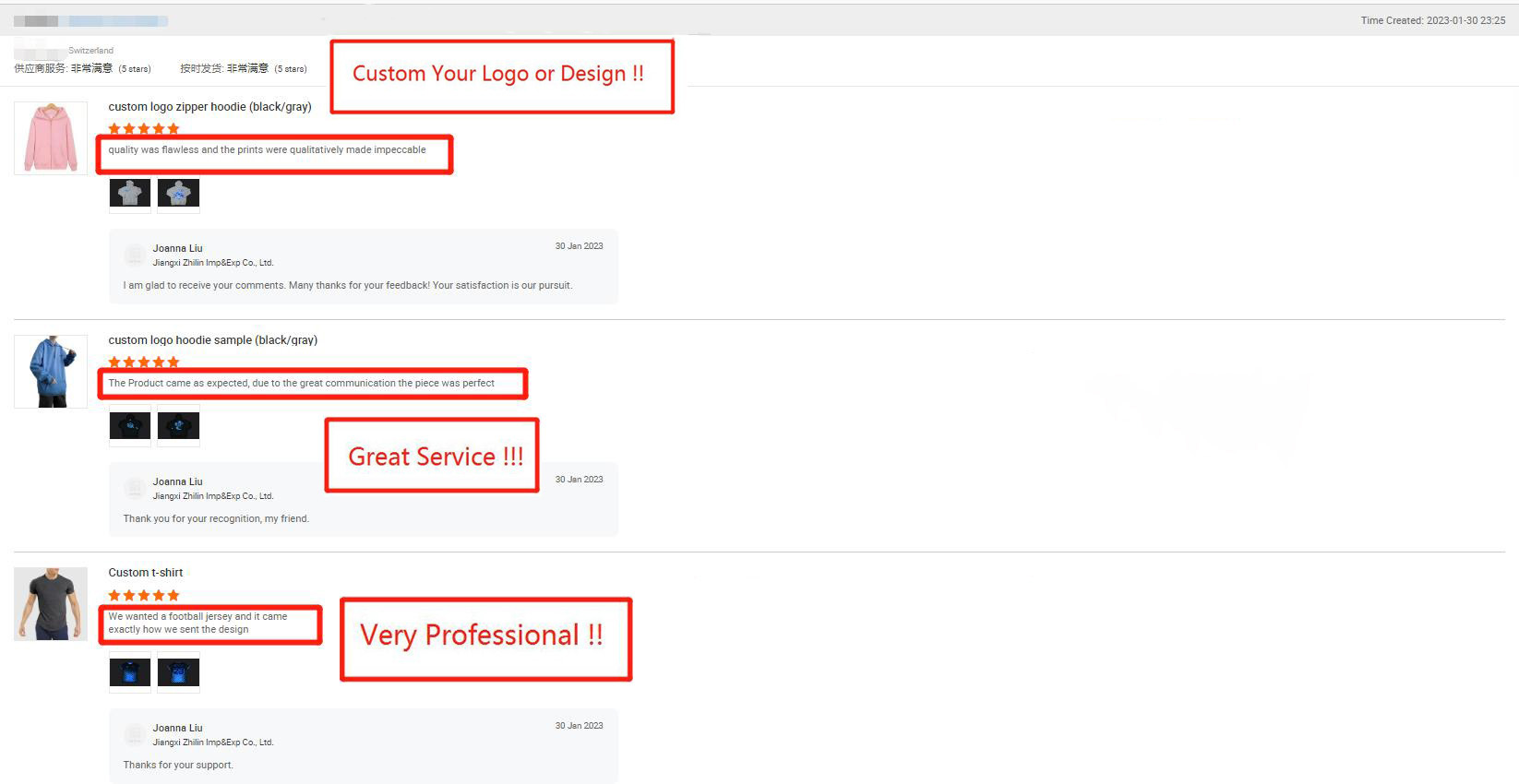View first black hoodie review photo
The height and width of the screenshot is (784, 1519).
pyautogui.click(x=130, y=426)
